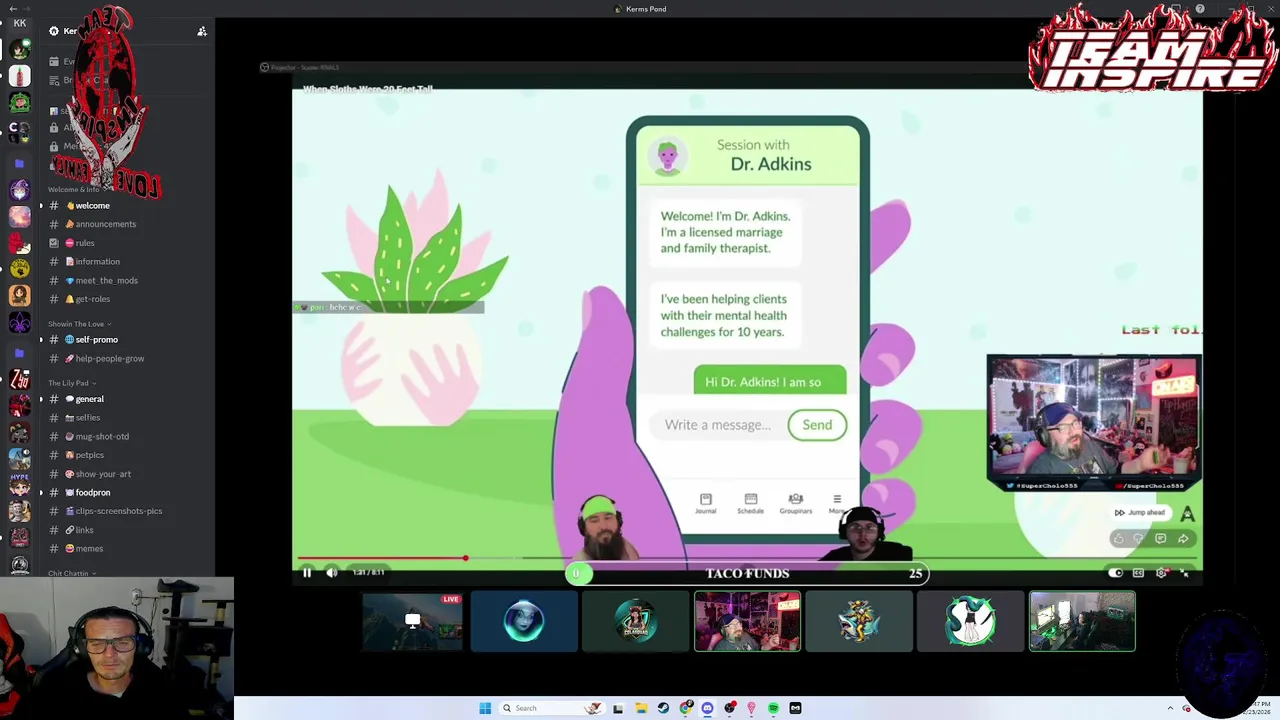The image size is (1280, 720).
Task: Mute the video volume icon
Action: coord(332,573)
